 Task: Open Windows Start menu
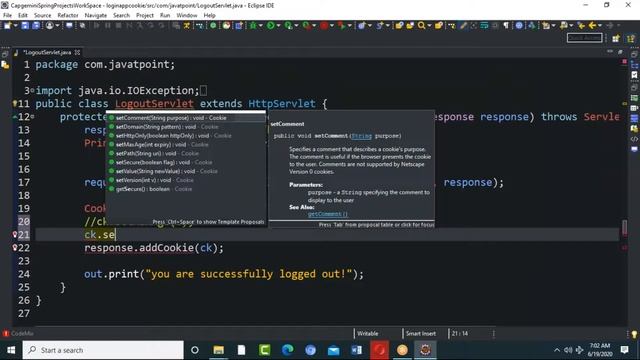coord(11,350)
